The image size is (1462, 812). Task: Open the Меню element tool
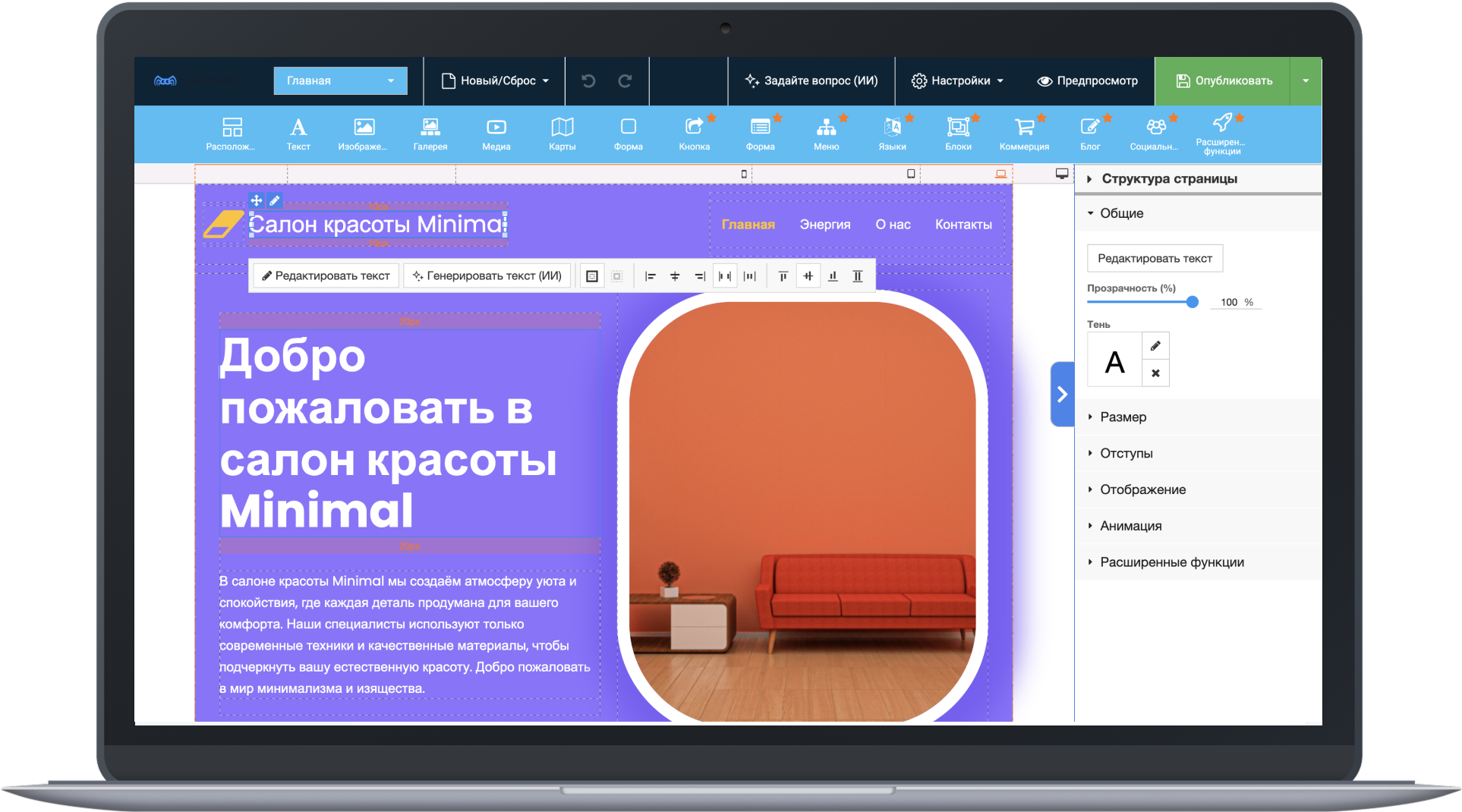827,134
